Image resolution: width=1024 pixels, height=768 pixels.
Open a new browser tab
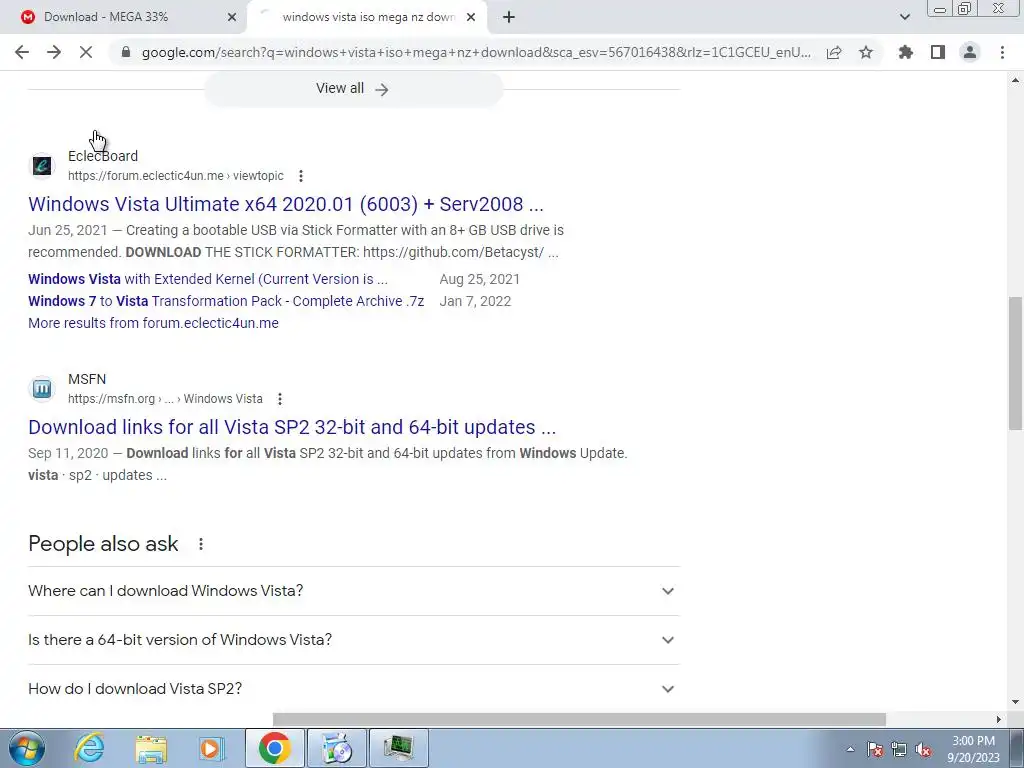(509, 17)
